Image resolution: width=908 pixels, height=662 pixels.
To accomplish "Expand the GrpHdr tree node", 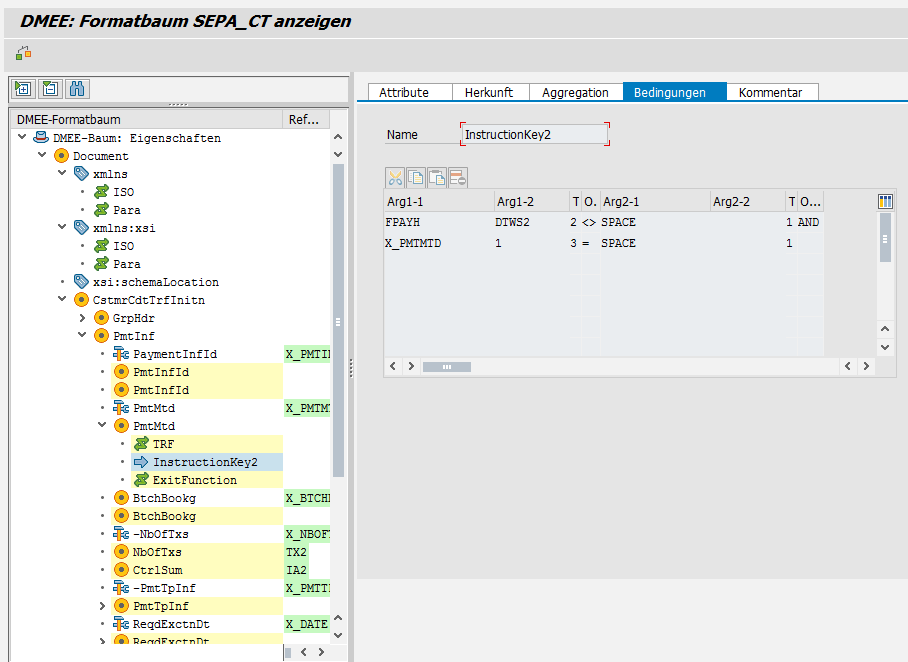I will tap(83, 318).
